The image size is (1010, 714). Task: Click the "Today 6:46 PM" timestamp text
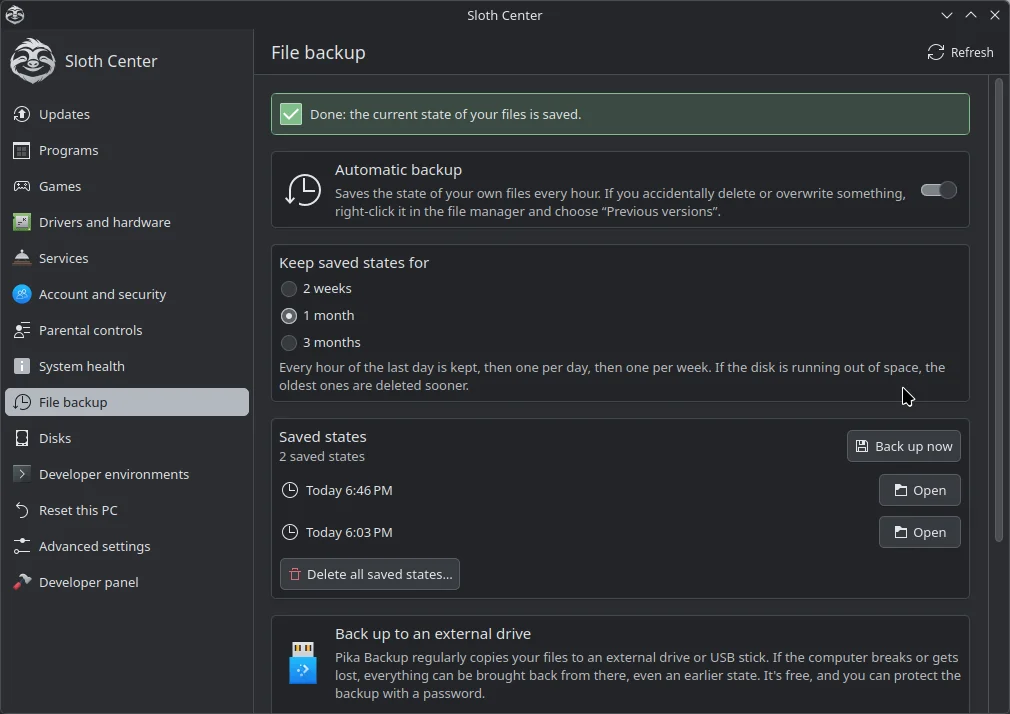point(349,490)
